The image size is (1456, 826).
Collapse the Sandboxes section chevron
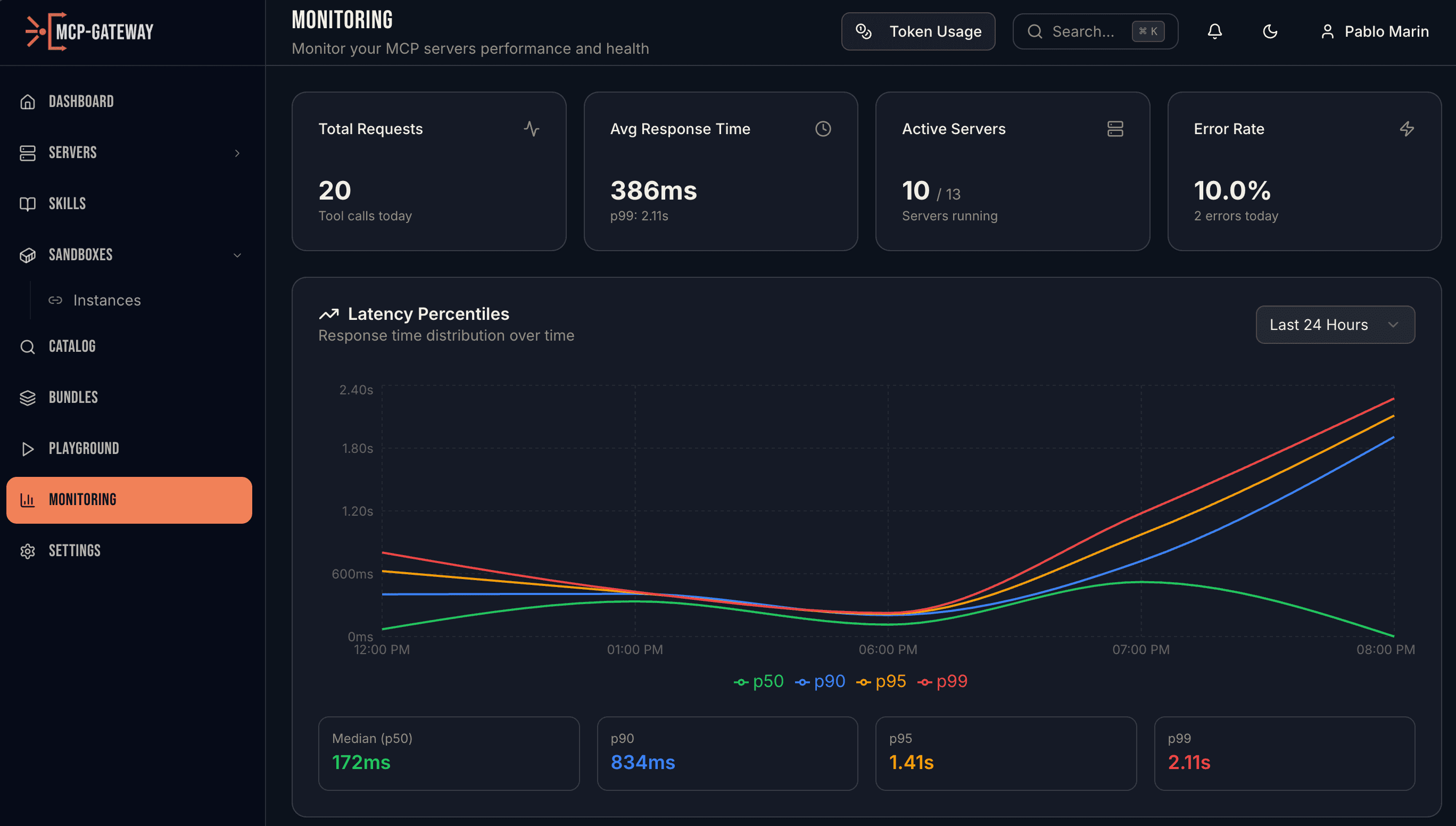point(237,255)
